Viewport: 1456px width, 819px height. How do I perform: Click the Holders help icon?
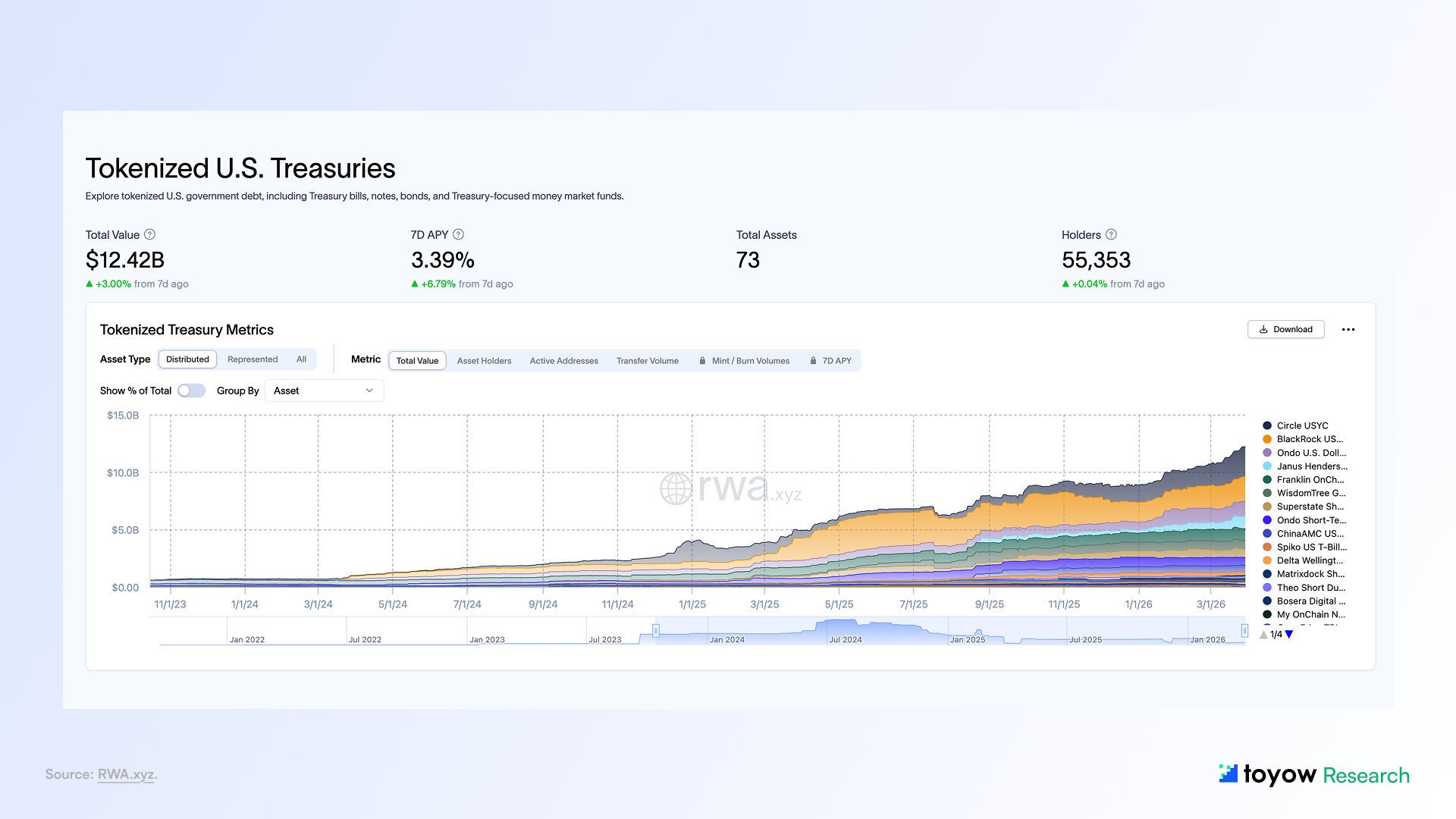click(1111, 235)
